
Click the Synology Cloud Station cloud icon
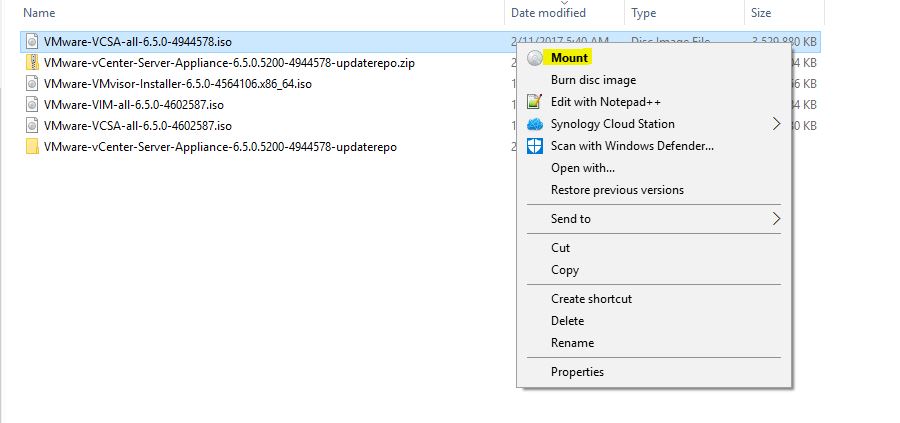[535, 124]
